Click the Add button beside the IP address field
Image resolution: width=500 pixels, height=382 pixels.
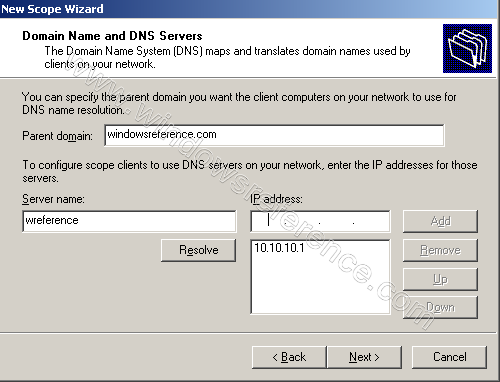click(x=440, y=221)
